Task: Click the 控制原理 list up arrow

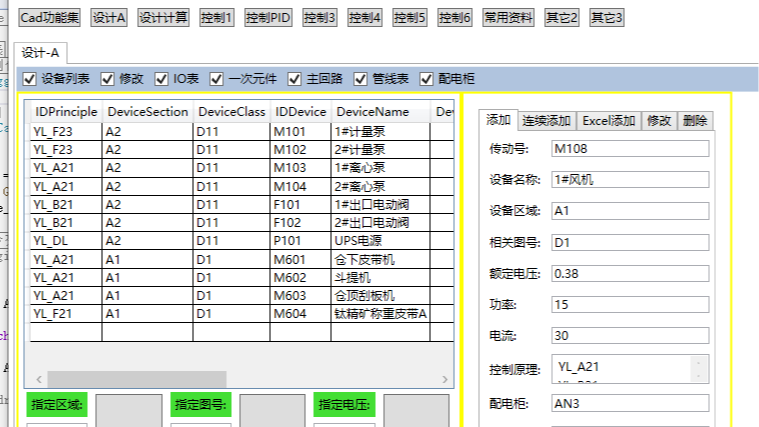Action: [698, 363]
